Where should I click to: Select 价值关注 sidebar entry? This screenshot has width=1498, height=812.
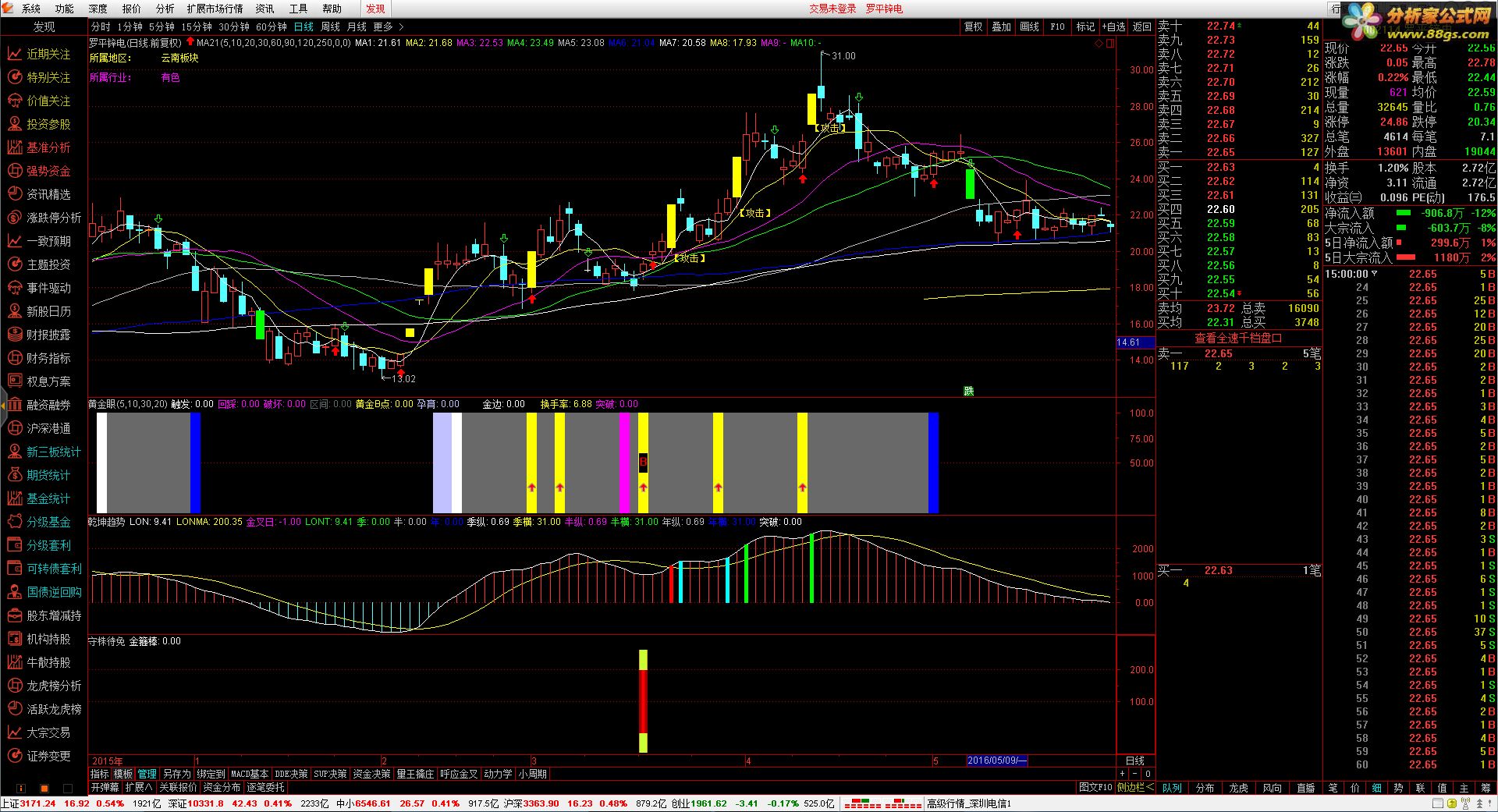tap(39, 101)
